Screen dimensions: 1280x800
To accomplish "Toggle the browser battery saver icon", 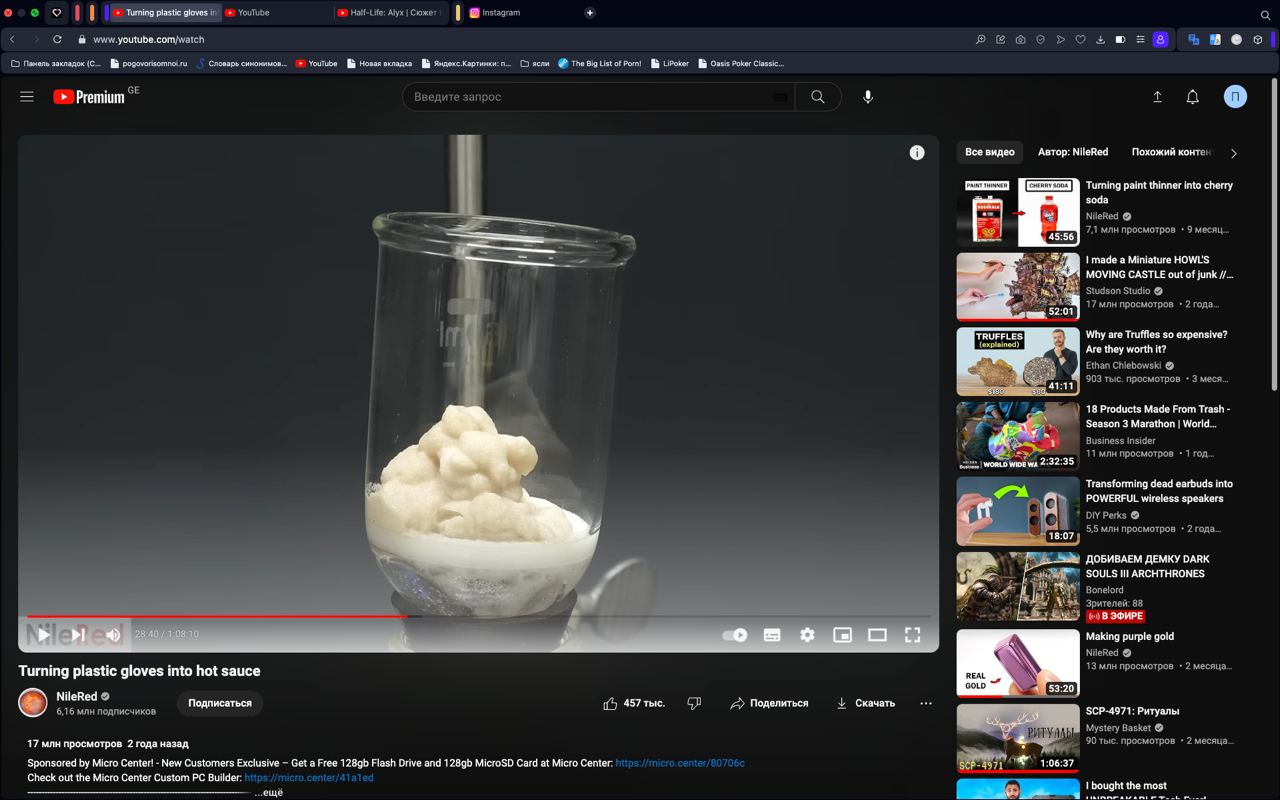I will coord(1120,39).
